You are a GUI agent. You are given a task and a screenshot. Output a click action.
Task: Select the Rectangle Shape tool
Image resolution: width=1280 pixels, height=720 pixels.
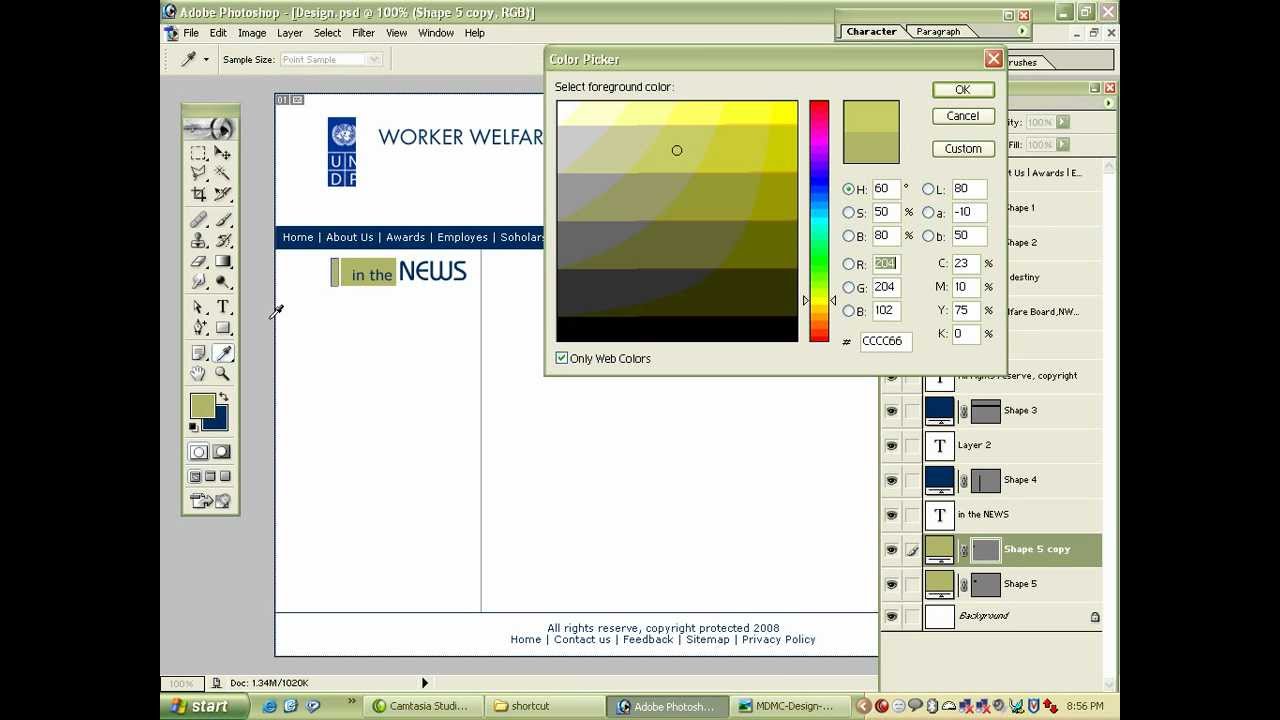[x=223, y=328]
